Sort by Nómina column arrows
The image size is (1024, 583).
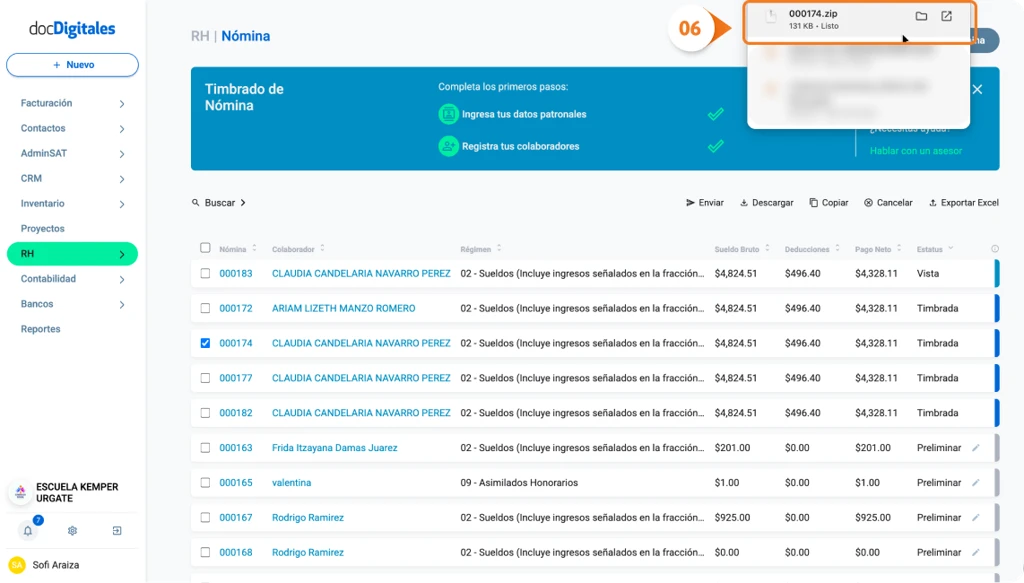254,249
